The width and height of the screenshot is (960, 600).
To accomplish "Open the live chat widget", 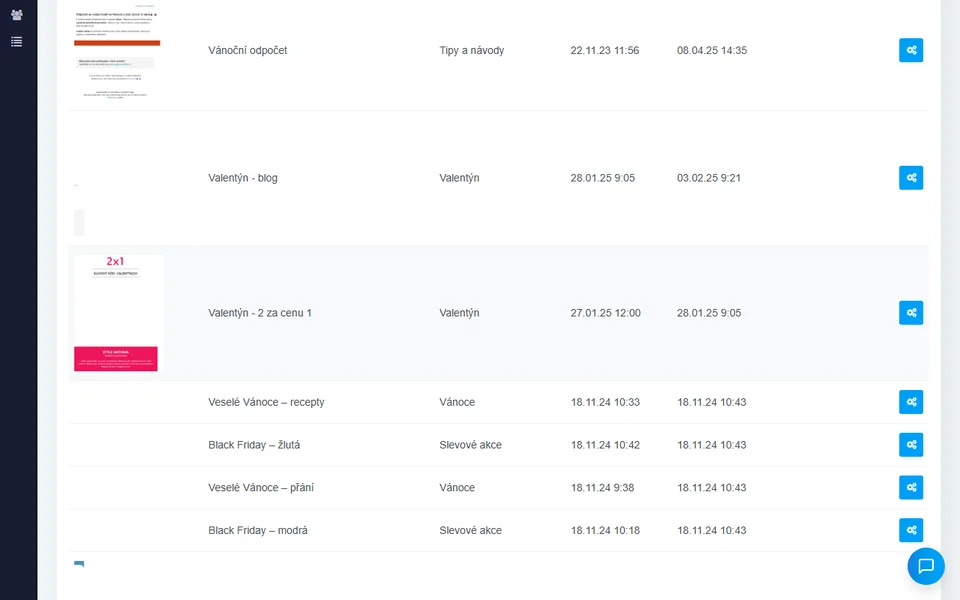I will click(926, 566).
